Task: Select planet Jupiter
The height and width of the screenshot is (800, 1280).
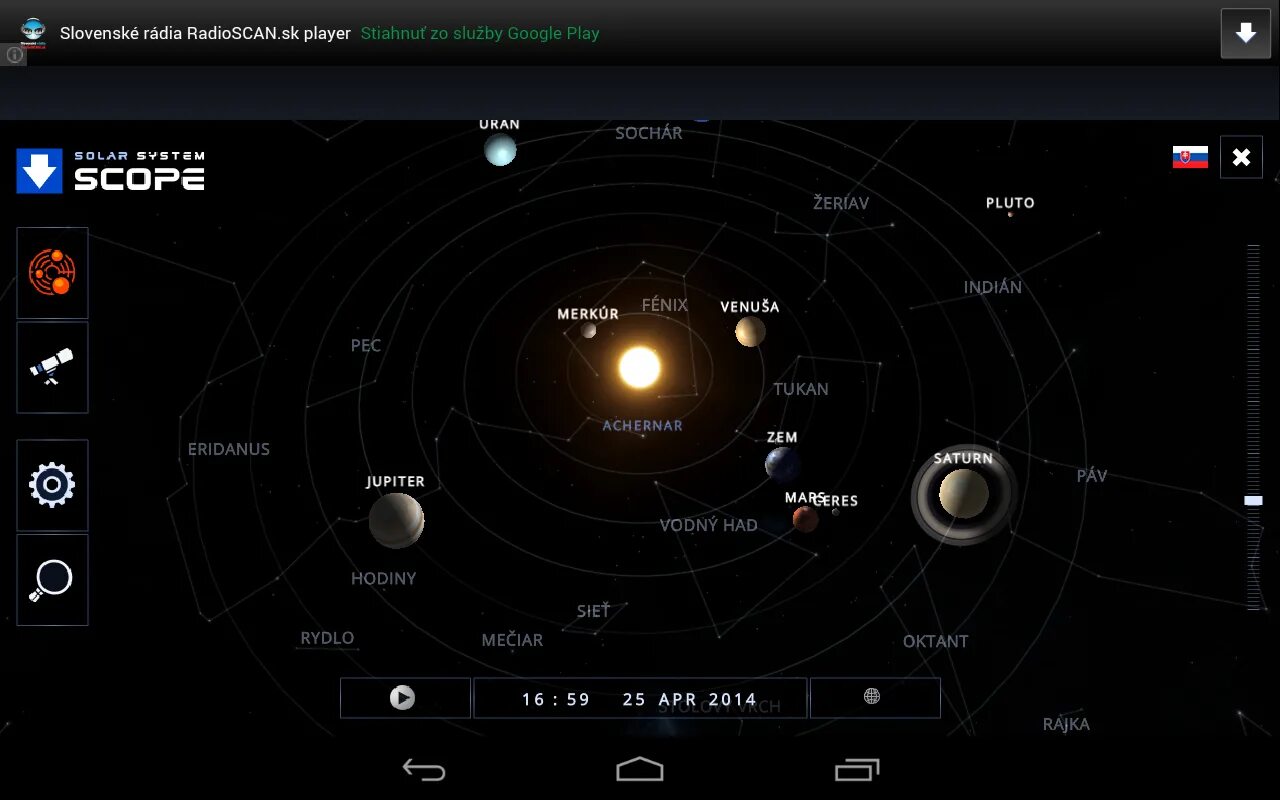Action: tap(397, 520)
